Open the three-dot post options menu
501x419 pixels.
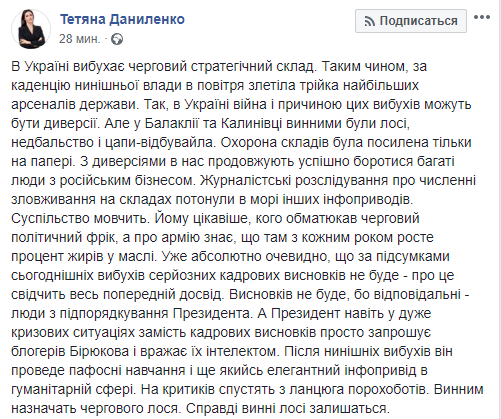(x=482, y=17)
